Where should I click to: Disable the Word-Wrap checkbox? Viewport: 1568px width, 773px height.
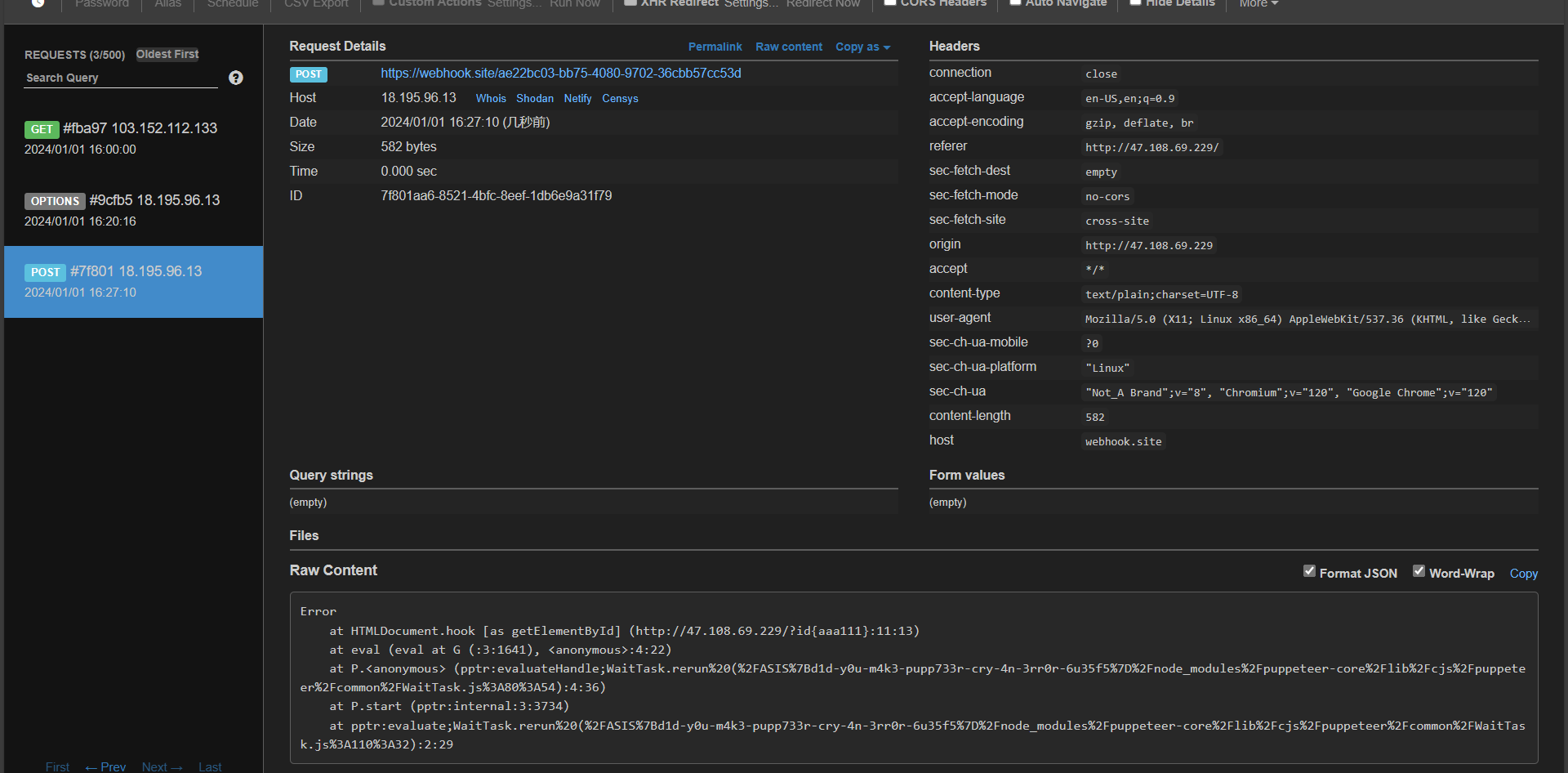[1419, 572]
